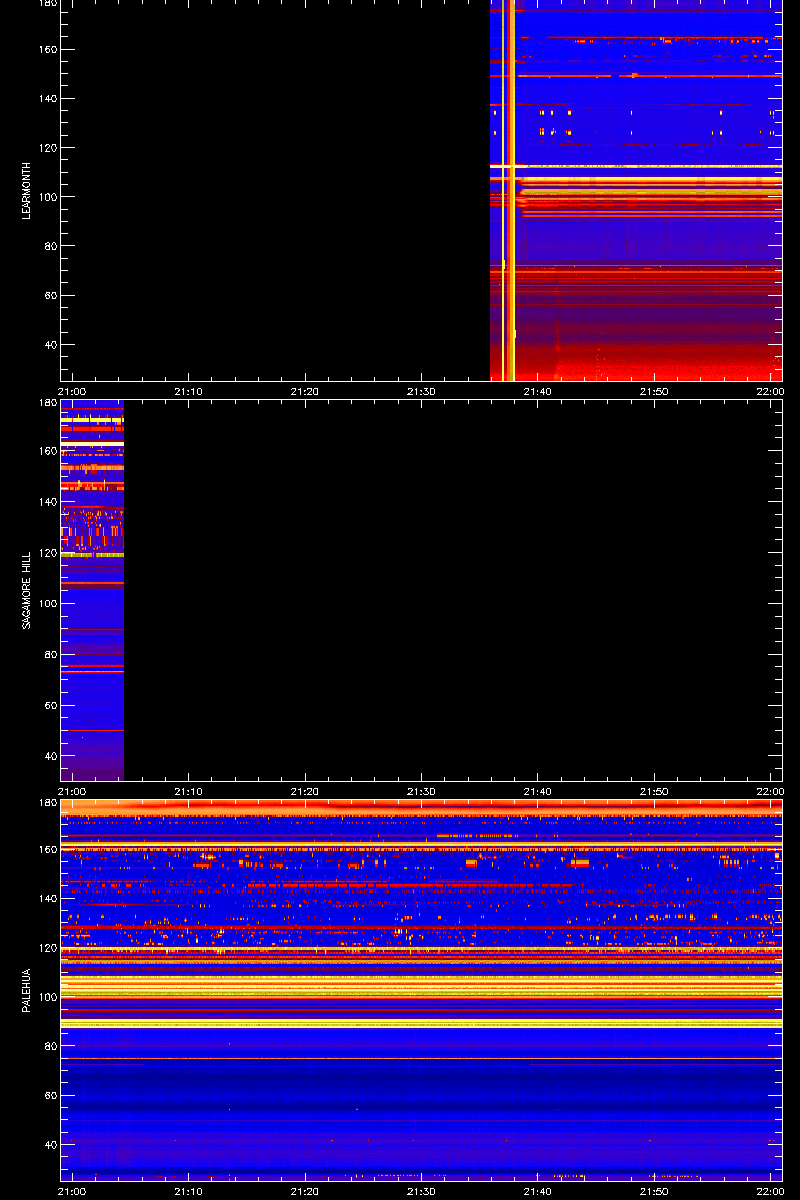Pick the 160 tick on Sagamore Hill axis

[47, 451]
